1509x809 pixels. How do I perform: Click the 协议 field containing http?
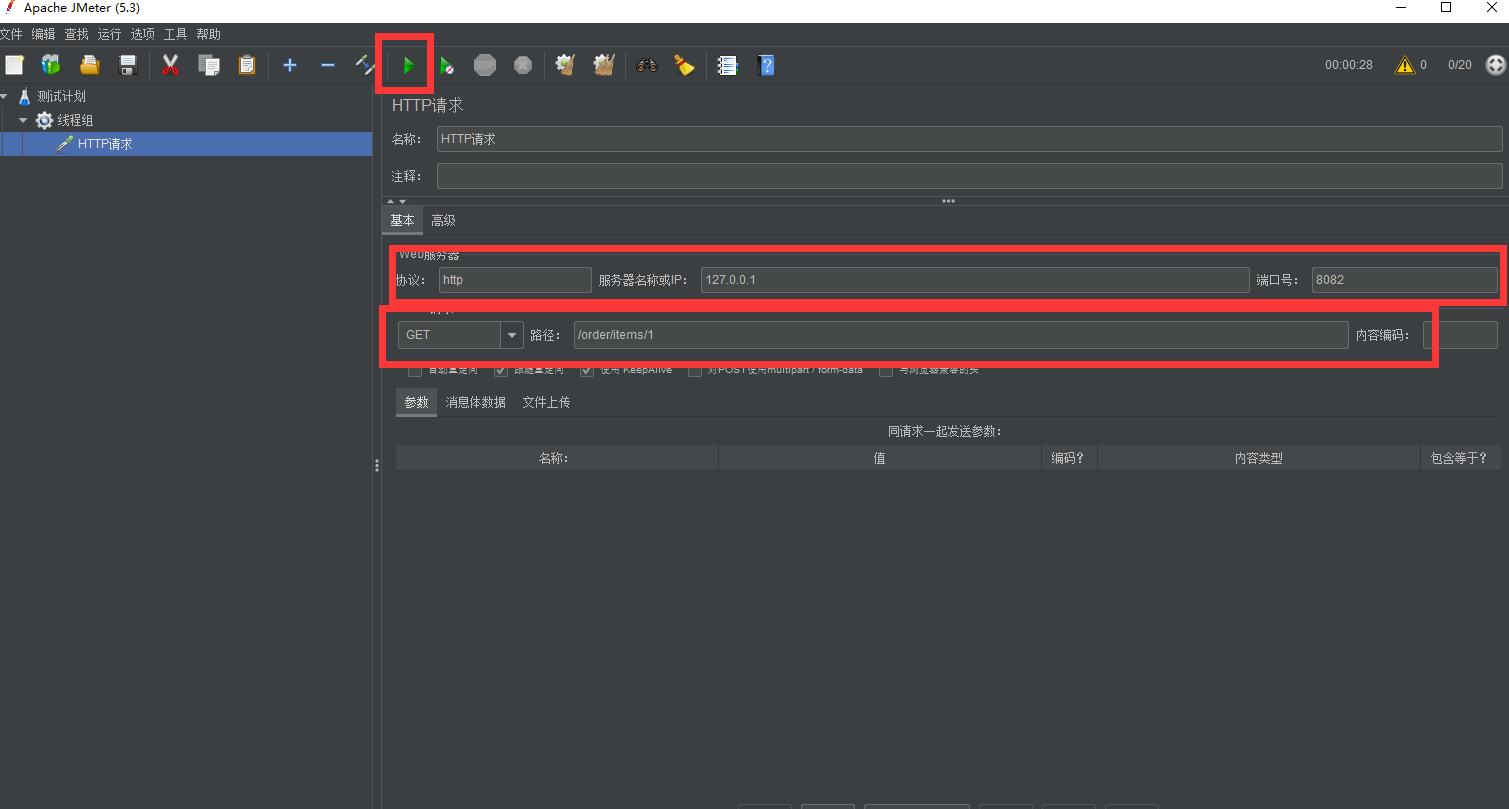click(515, 280)
